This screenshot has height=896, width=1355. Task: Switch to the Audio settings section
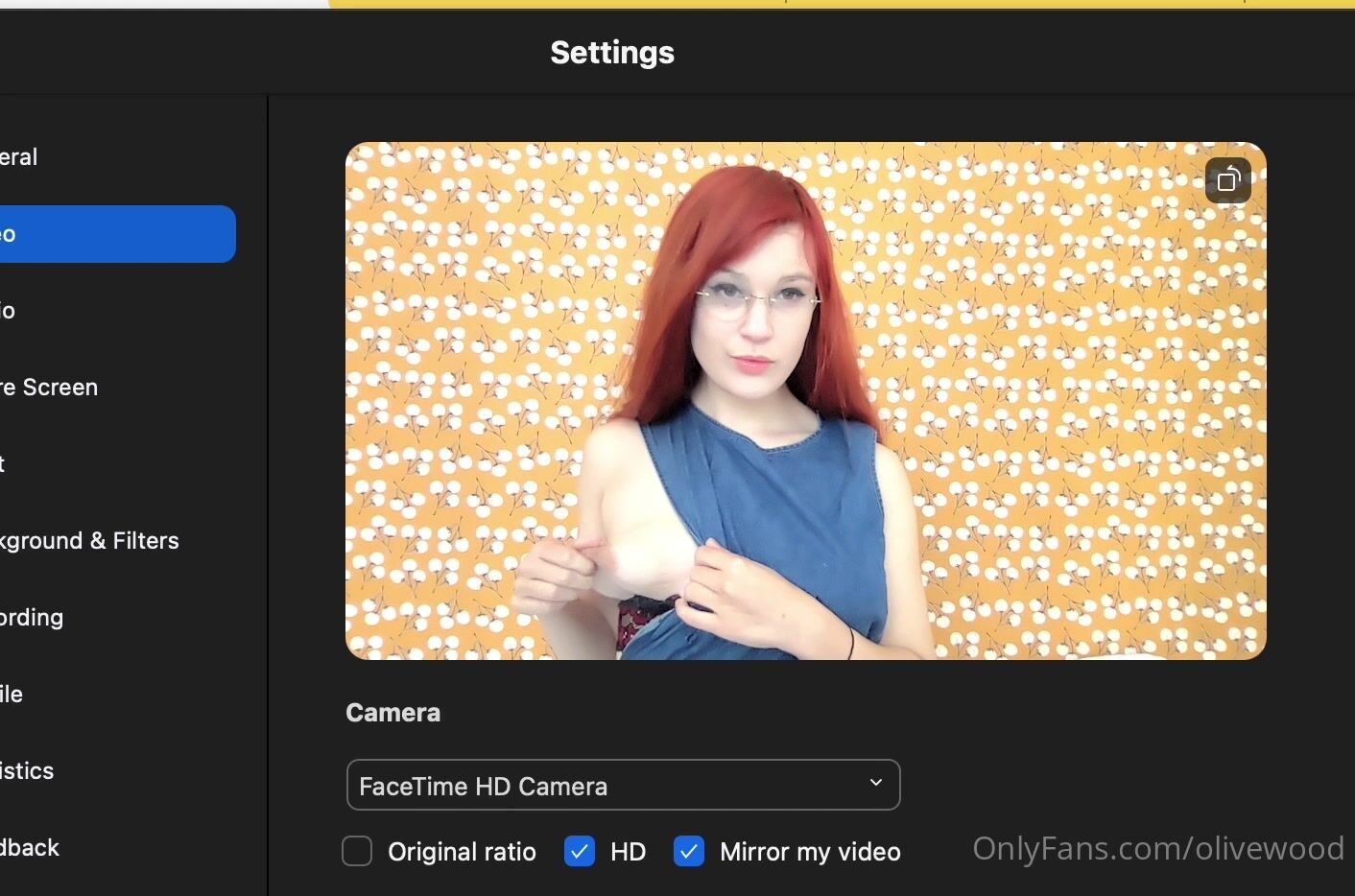10,311
